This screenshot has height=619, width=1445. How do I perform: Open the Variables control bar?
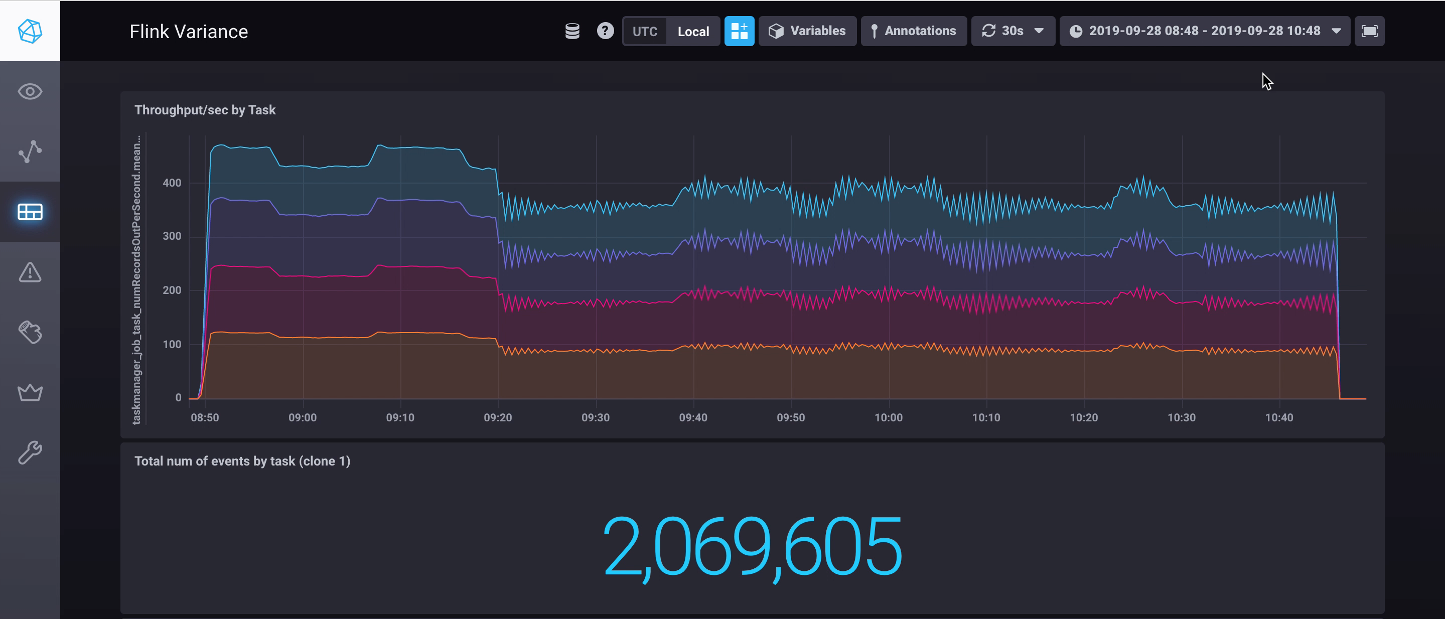pos(807,31)
